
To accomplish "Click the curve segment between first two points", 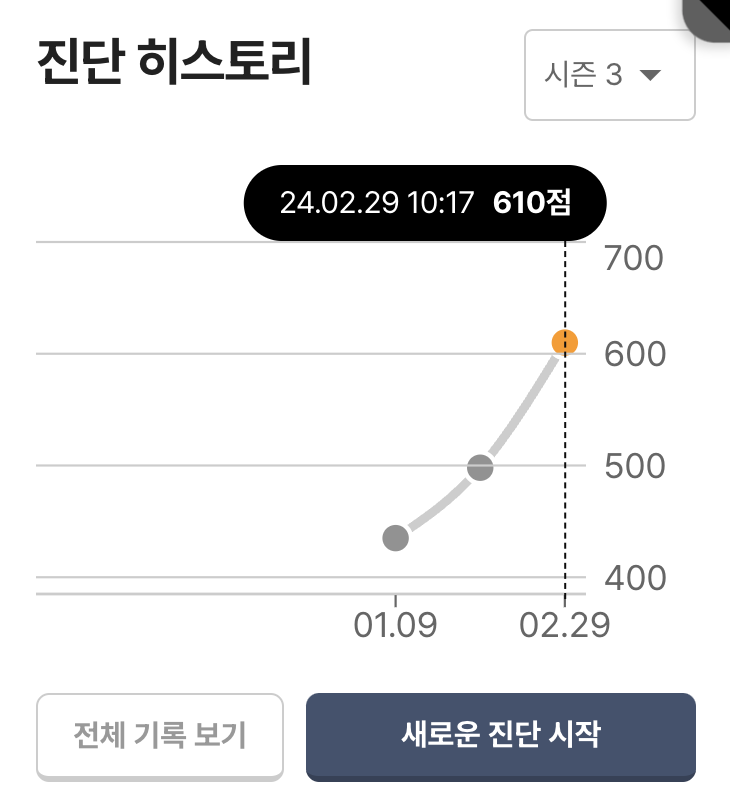I will 439,505.
